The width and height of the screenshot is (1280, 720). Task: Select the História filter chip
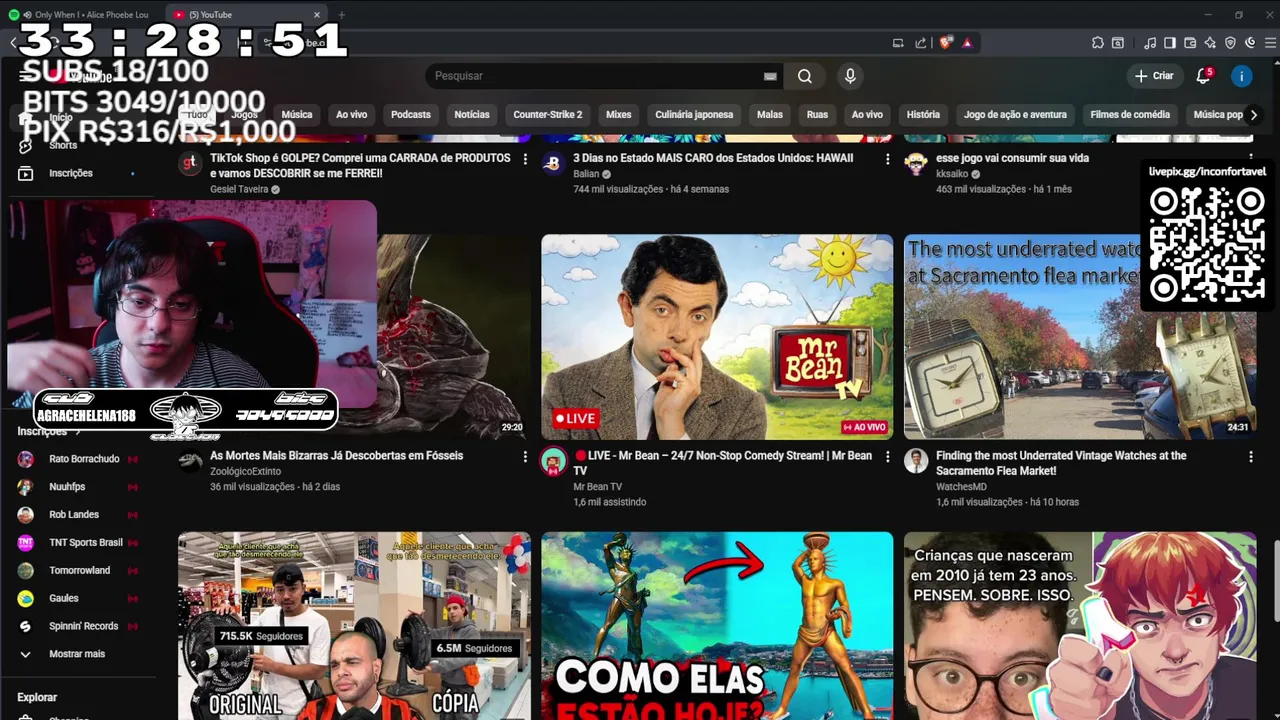pyautogui.click(x=923, y=115)
